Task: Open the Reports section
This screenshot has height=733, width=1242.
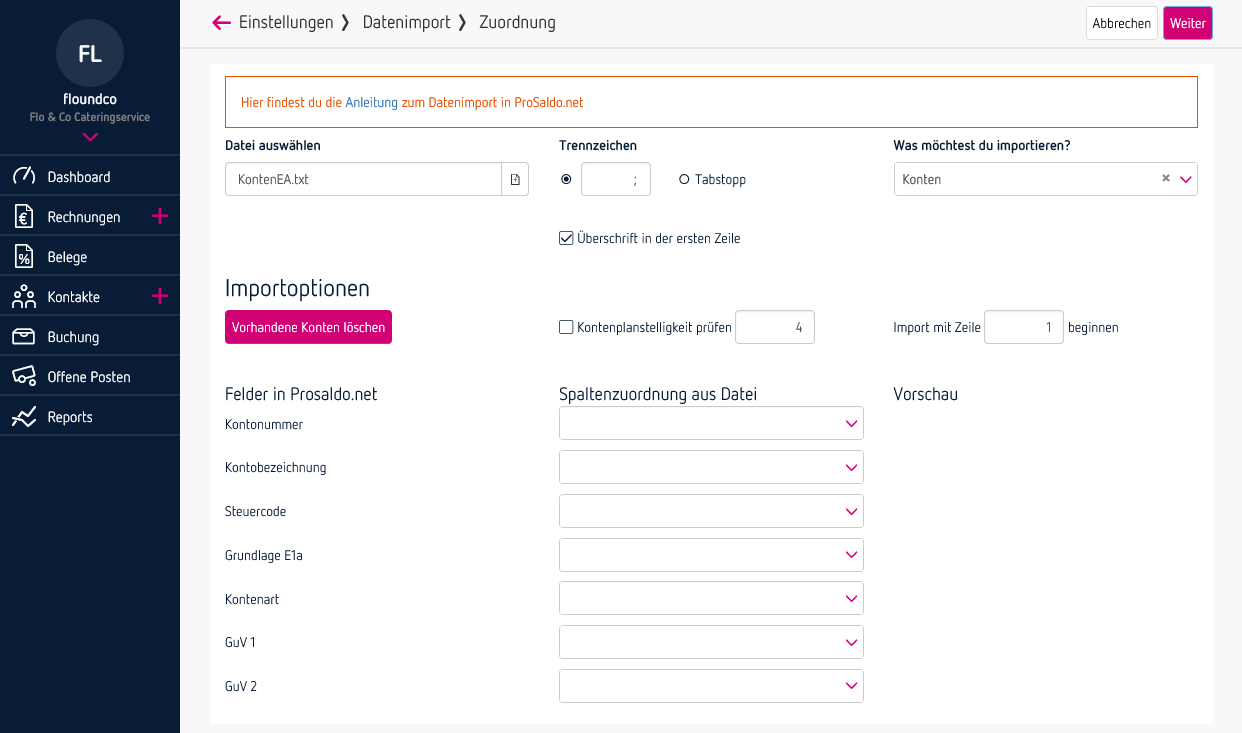Action: point(70,415)
